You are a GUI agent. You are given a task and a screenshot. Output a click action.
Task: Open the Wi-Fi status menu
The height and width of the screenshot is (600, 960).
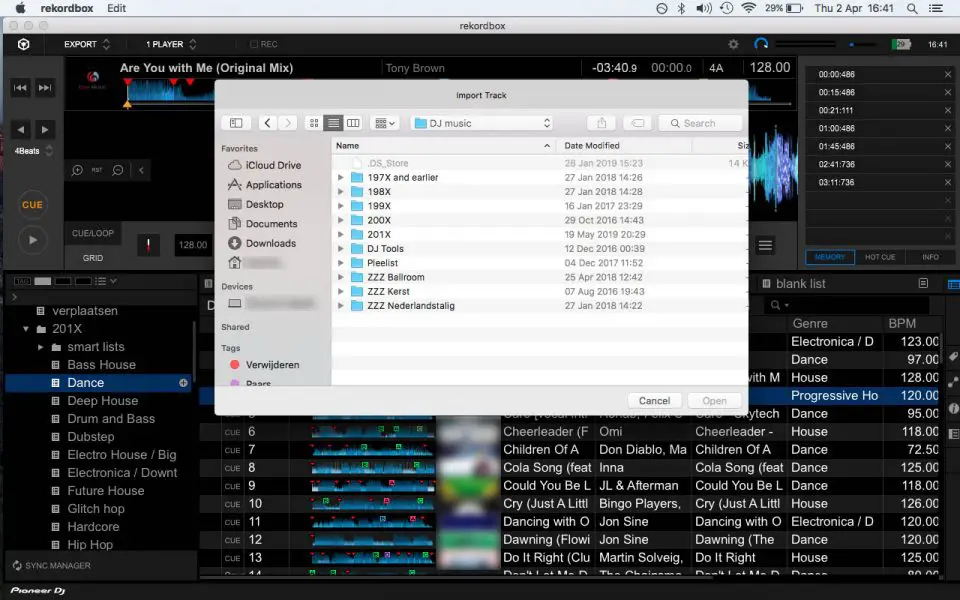(748, 8)
